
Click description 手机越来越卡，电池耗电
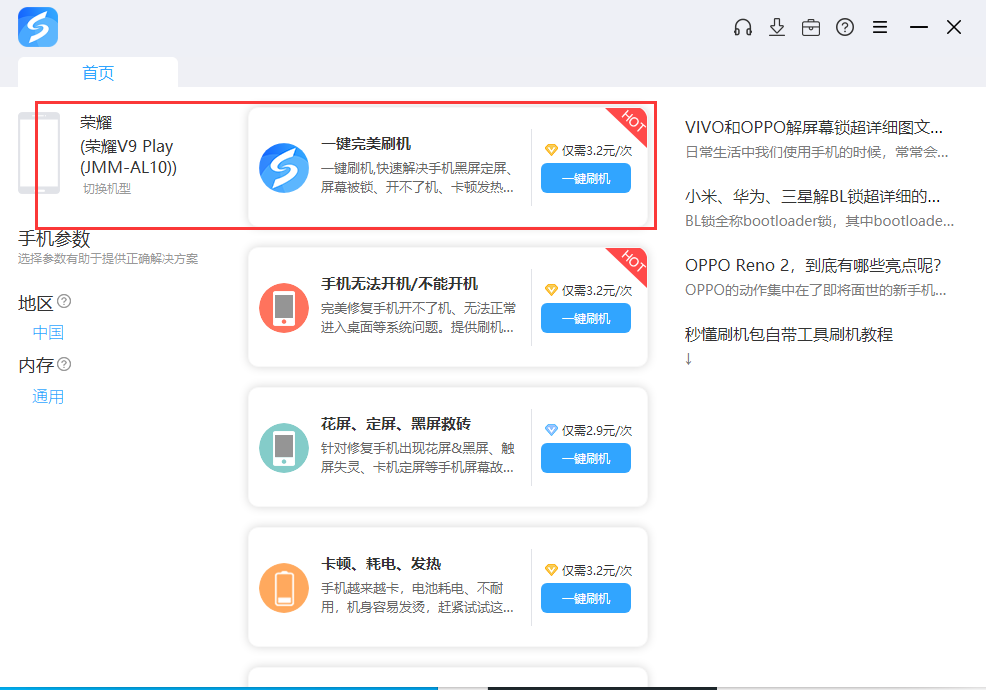pyautogui.click(x=418, y=598)
